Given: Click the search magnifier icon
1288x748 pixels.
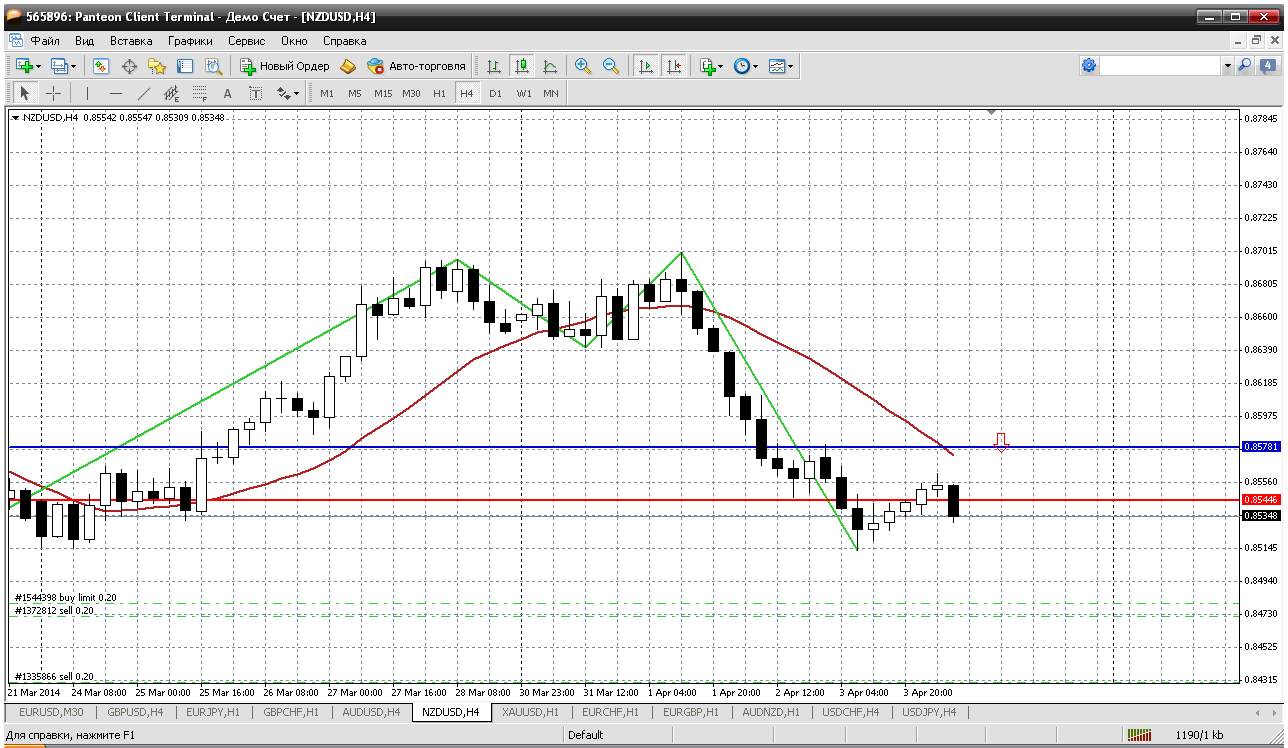Looking at the screenshot, I should (x=1245, y=66).
